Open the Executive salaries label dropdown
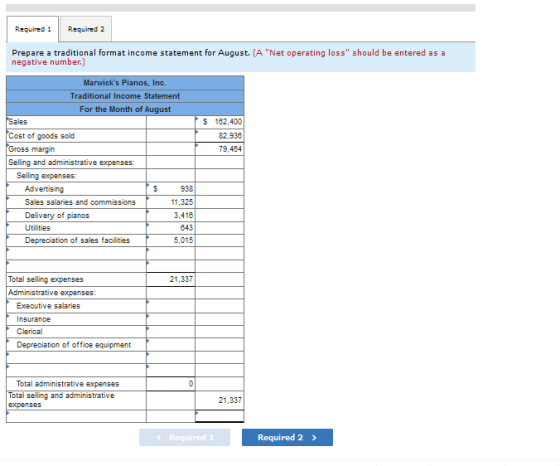Screen dimensions: 560x466 click(76, 306)
